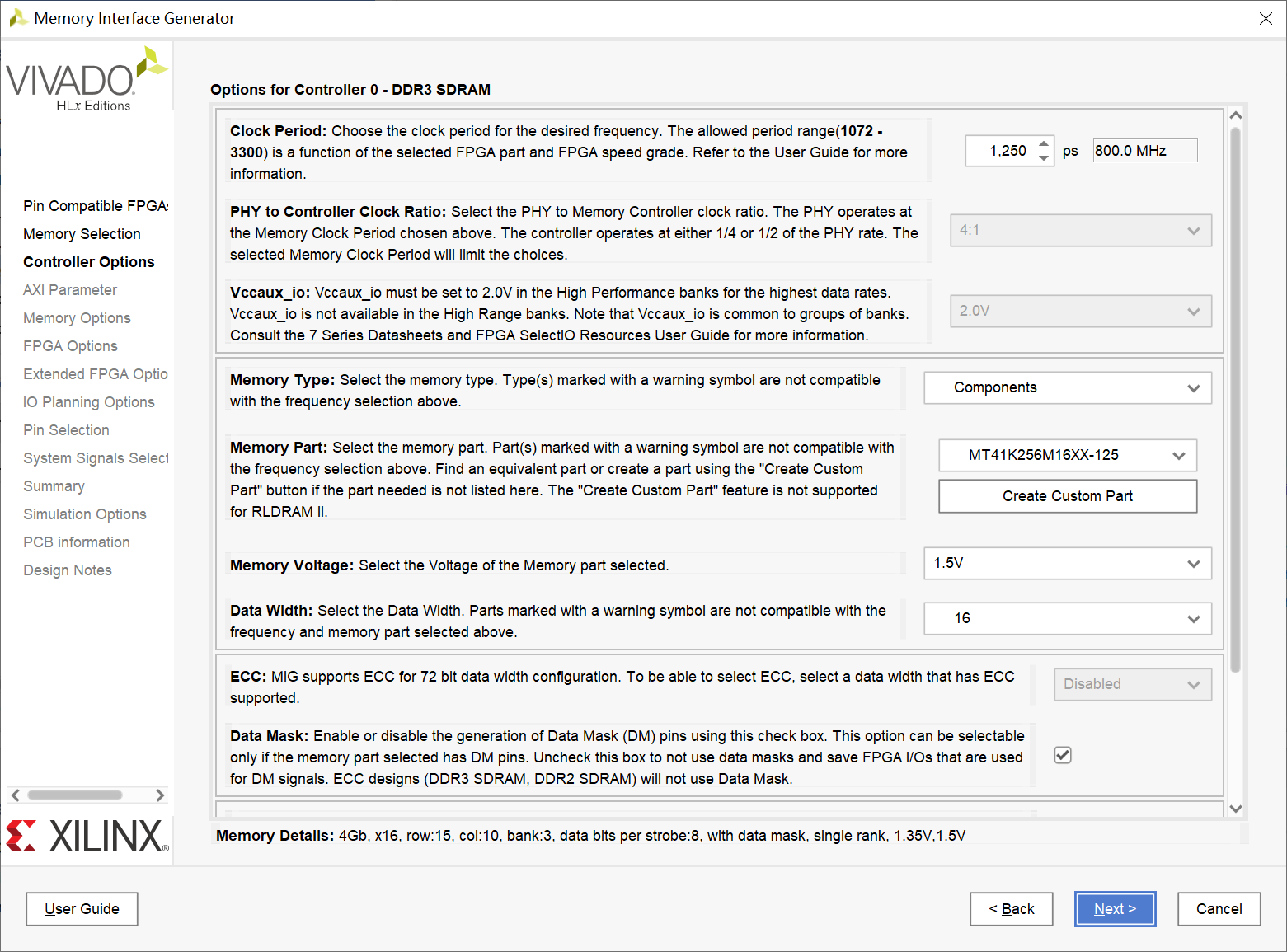Select Design Notes in sidebar
This screenshot has height=952, width=1287.
[68, 570]
